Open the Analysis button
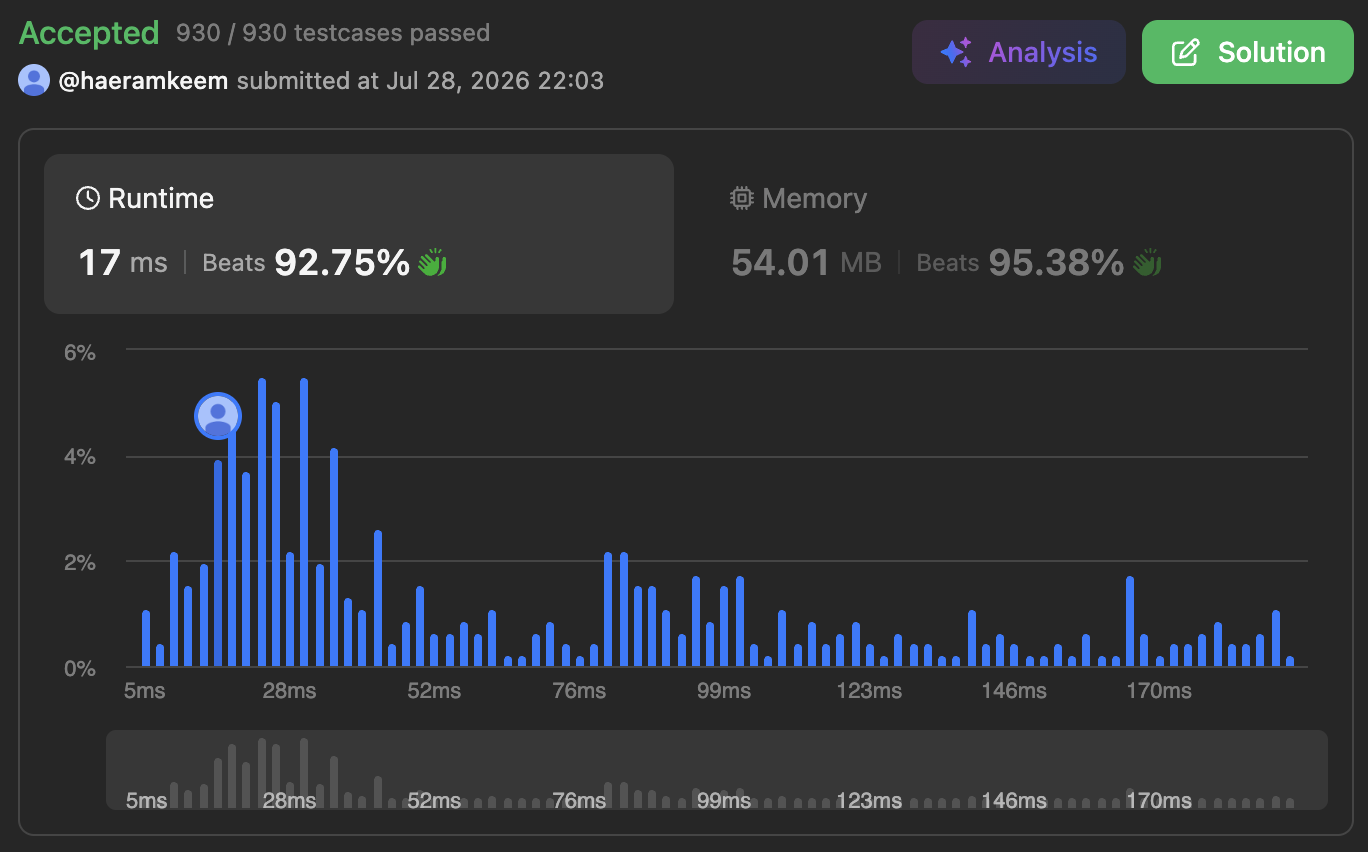Image resolution: width=1368 pixels, height=852 pixels. click(1019, 52)
